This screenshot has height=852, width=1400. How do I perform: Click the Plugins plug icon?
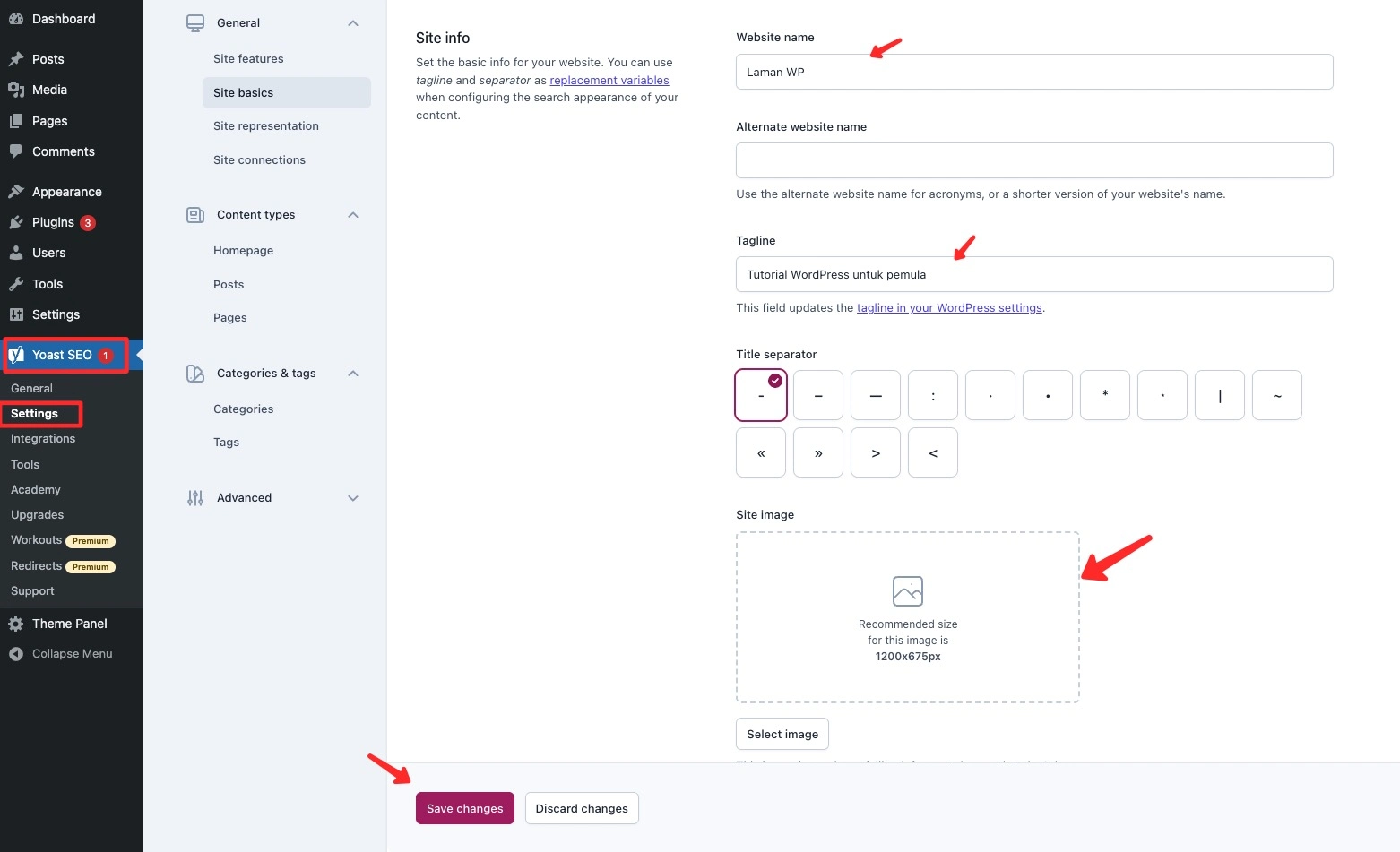coord(16,222)
